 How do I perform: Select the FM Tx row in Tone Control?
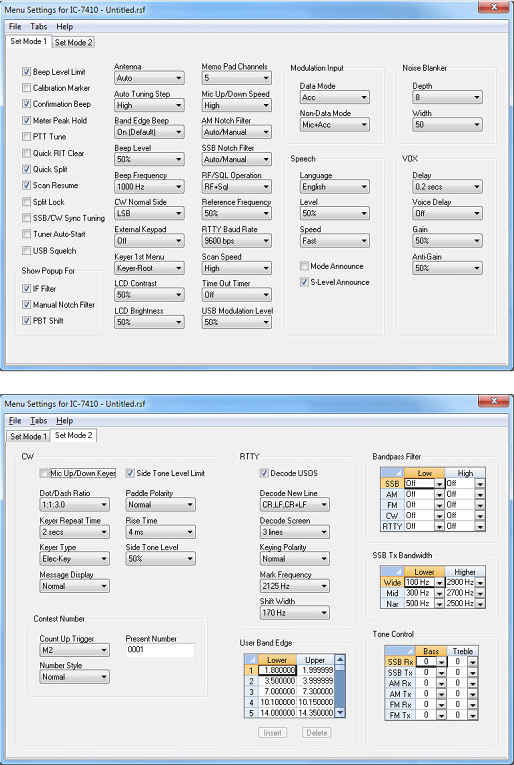click(400, 716)
